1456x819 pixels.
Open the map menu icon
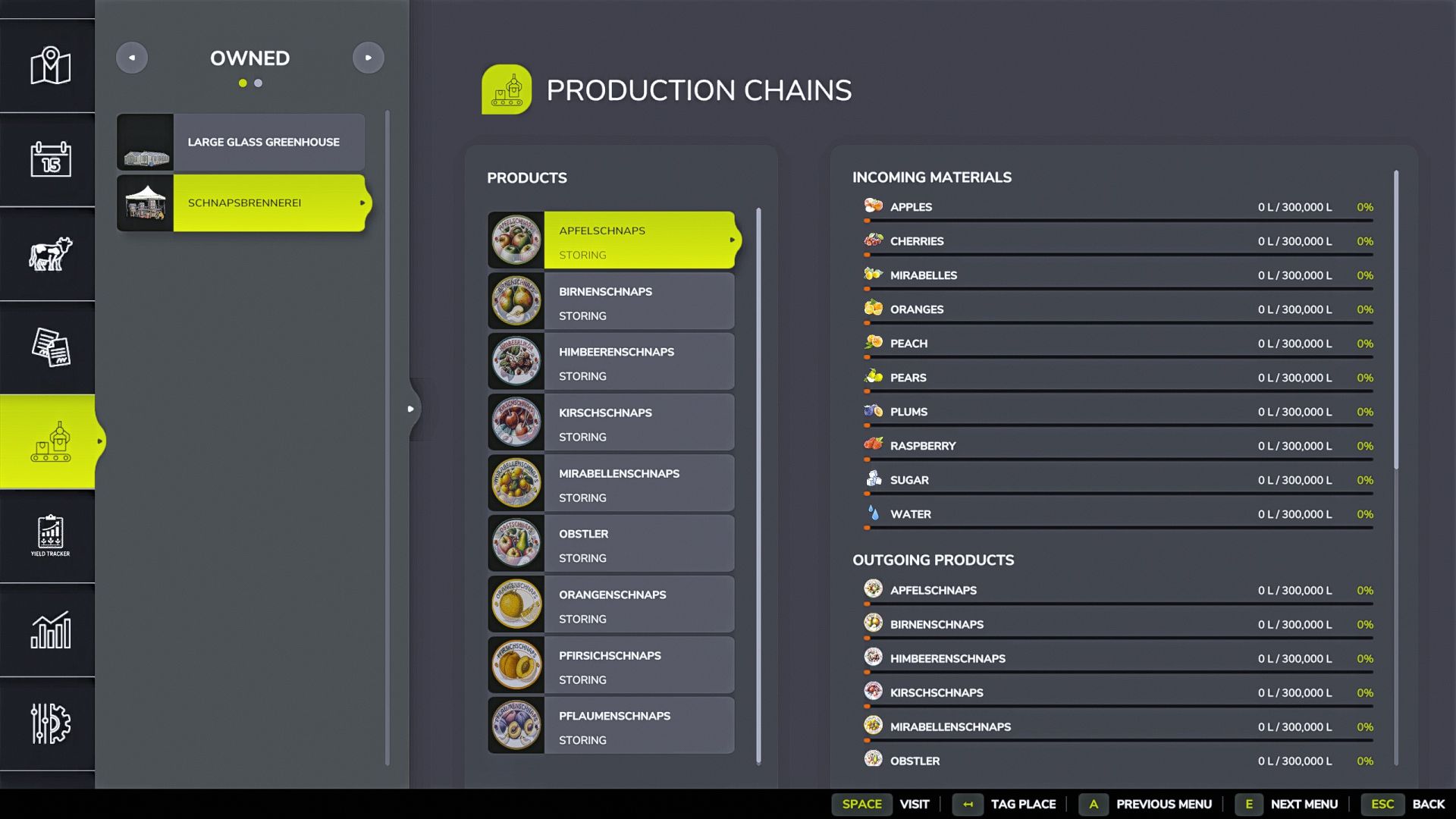50,66
